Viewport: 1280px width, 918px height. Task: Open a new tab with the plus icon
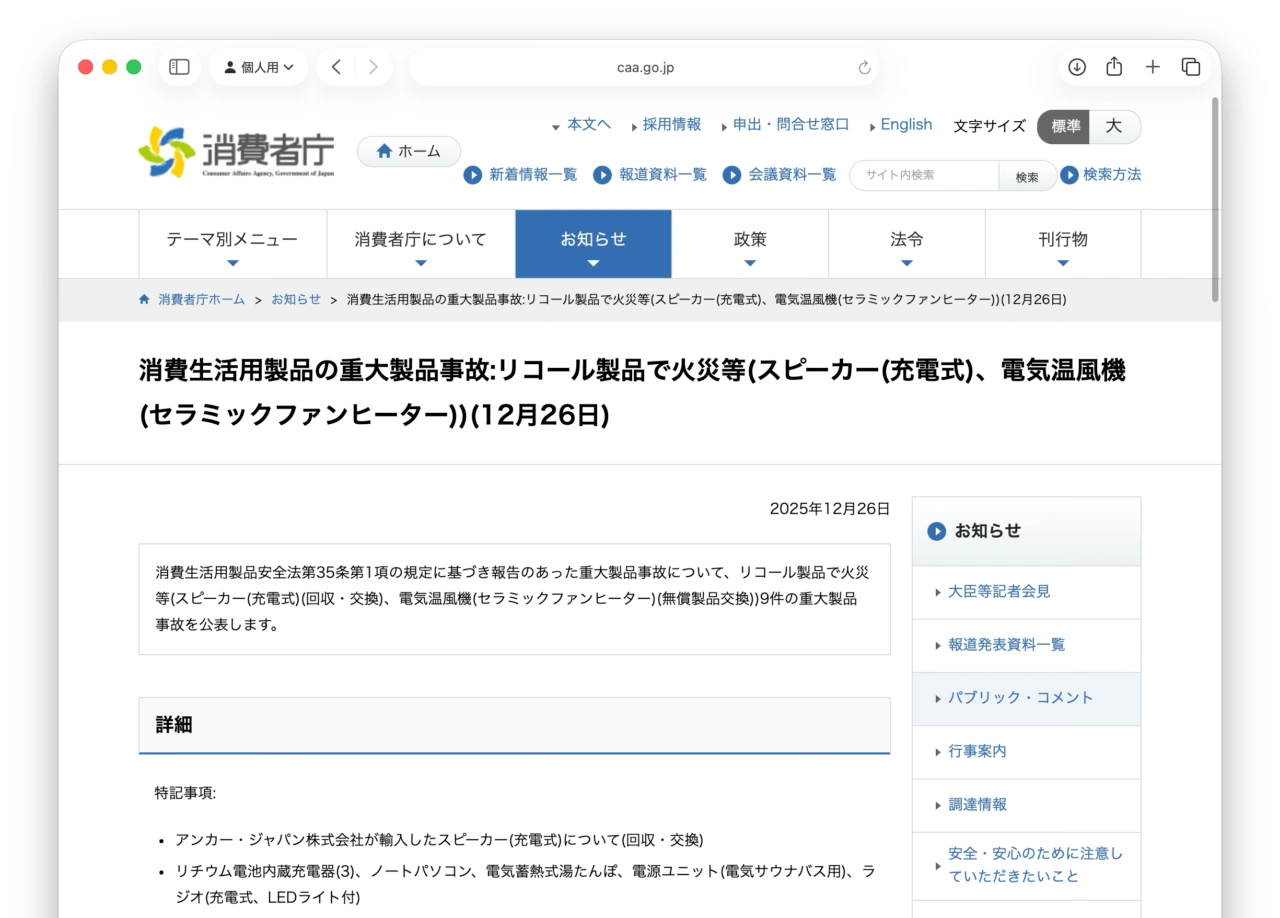[x=1152, y=67]
